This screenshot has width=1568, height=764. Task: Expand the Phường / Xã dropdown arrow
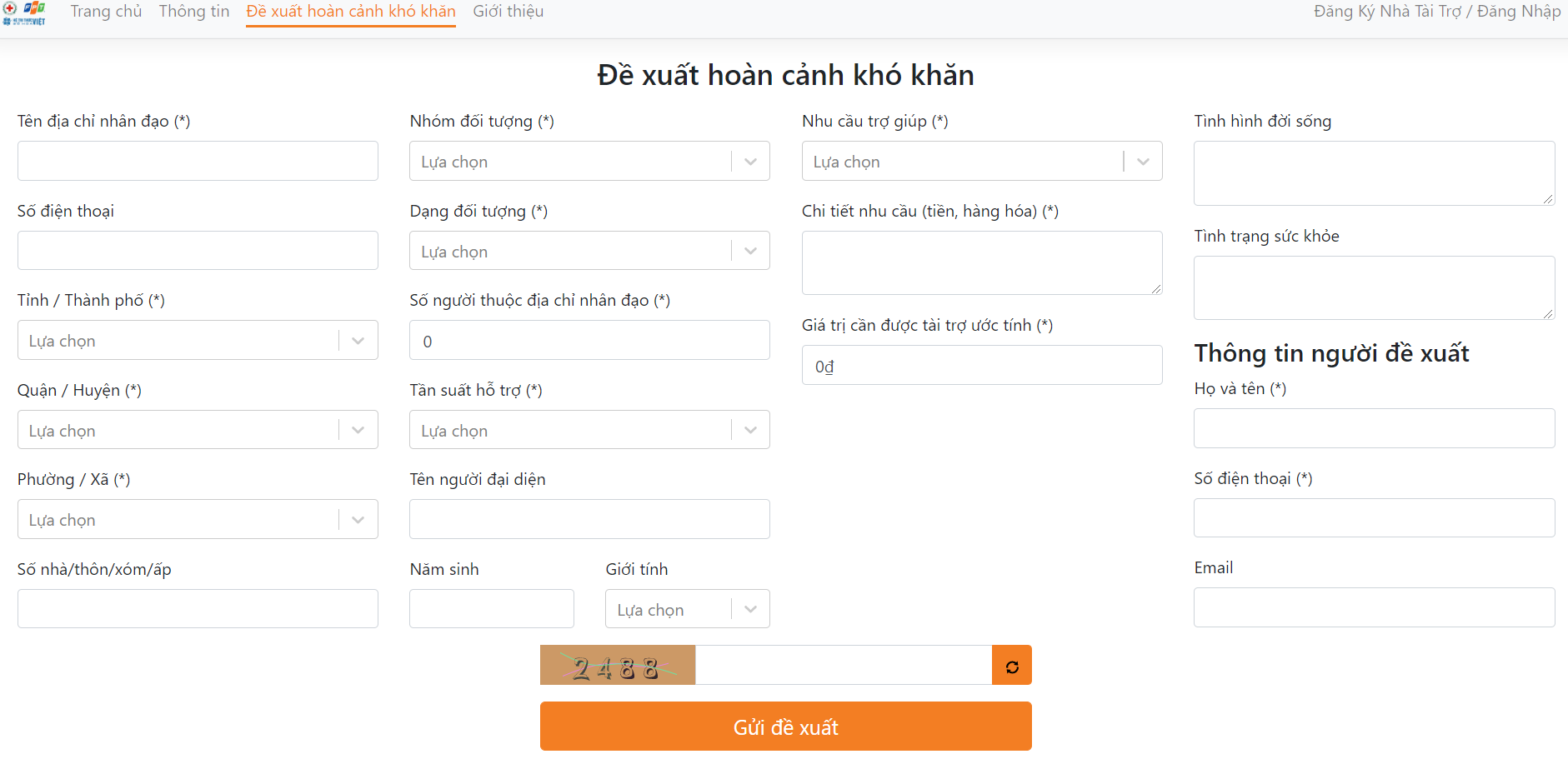click(x=358, y=520)
